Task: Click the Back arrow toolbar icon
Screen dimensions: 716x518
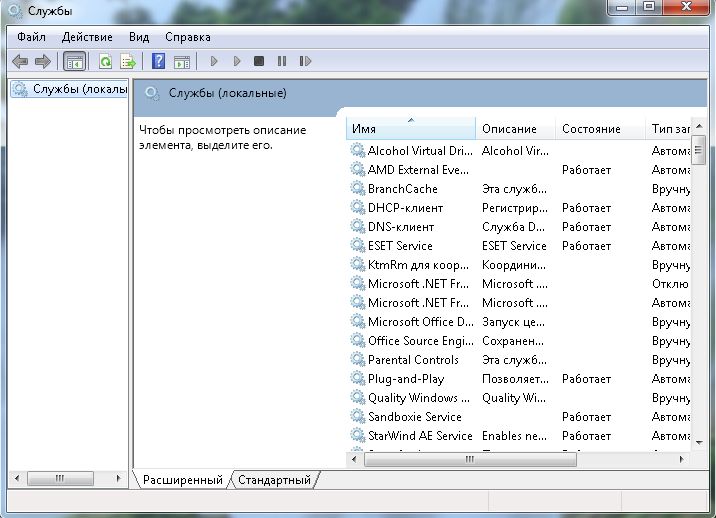Action: [20, 61]
